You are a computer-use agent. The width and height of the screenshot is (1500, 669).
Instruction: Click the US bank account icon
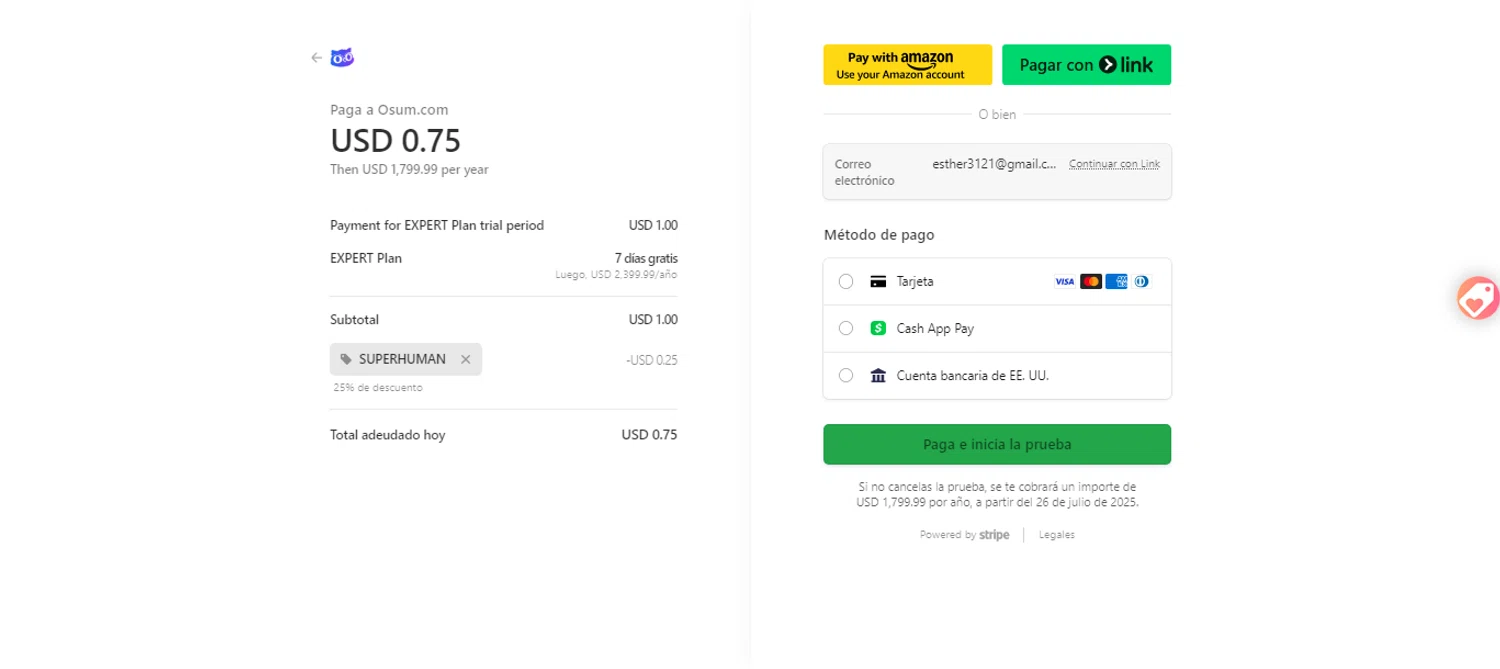click(x=879, y=376)
